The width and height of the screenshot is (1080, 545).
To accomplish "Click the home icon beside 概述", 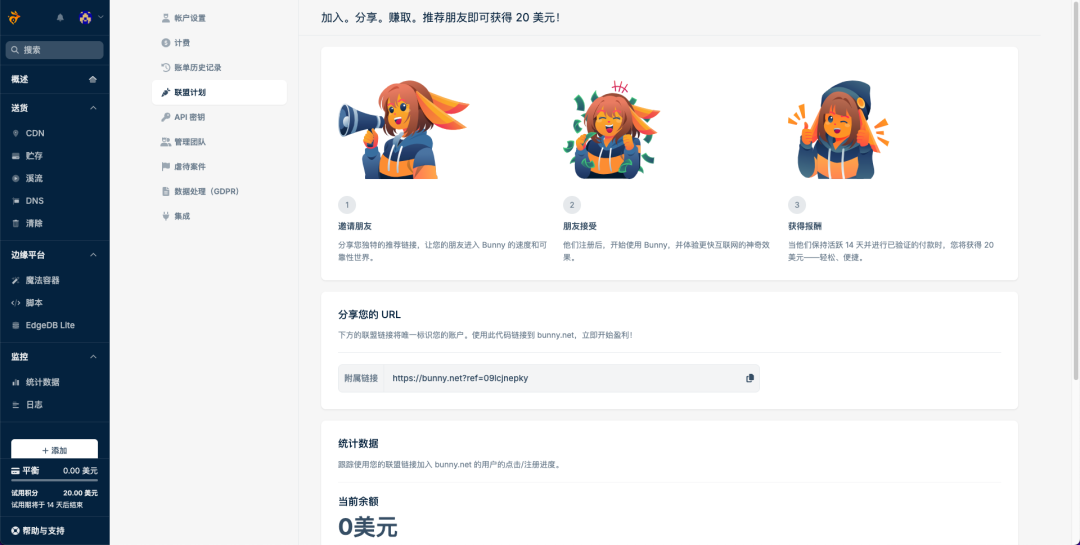I will [x=93, y=79].
